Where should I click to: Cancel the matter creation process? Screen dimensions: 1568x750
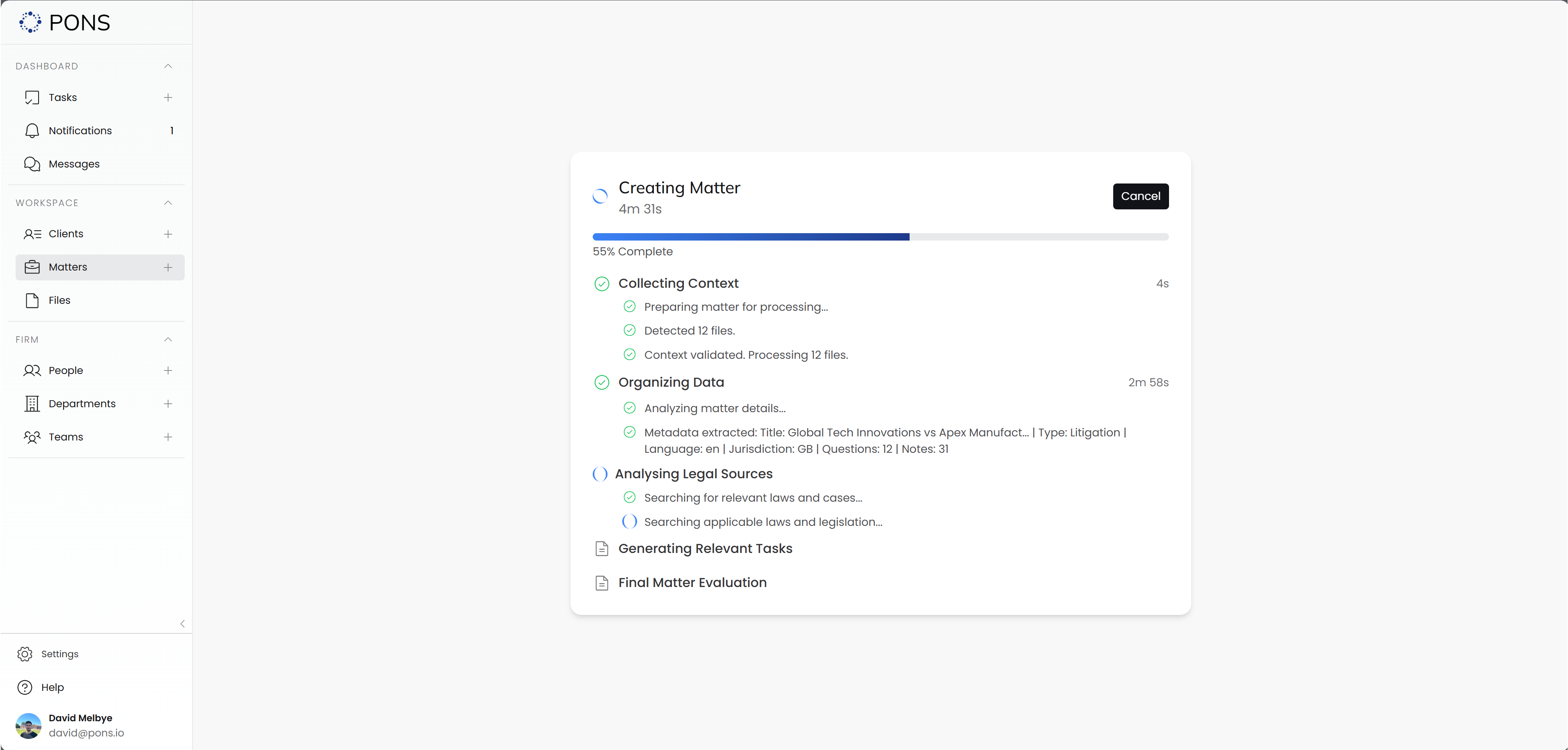1141,196
